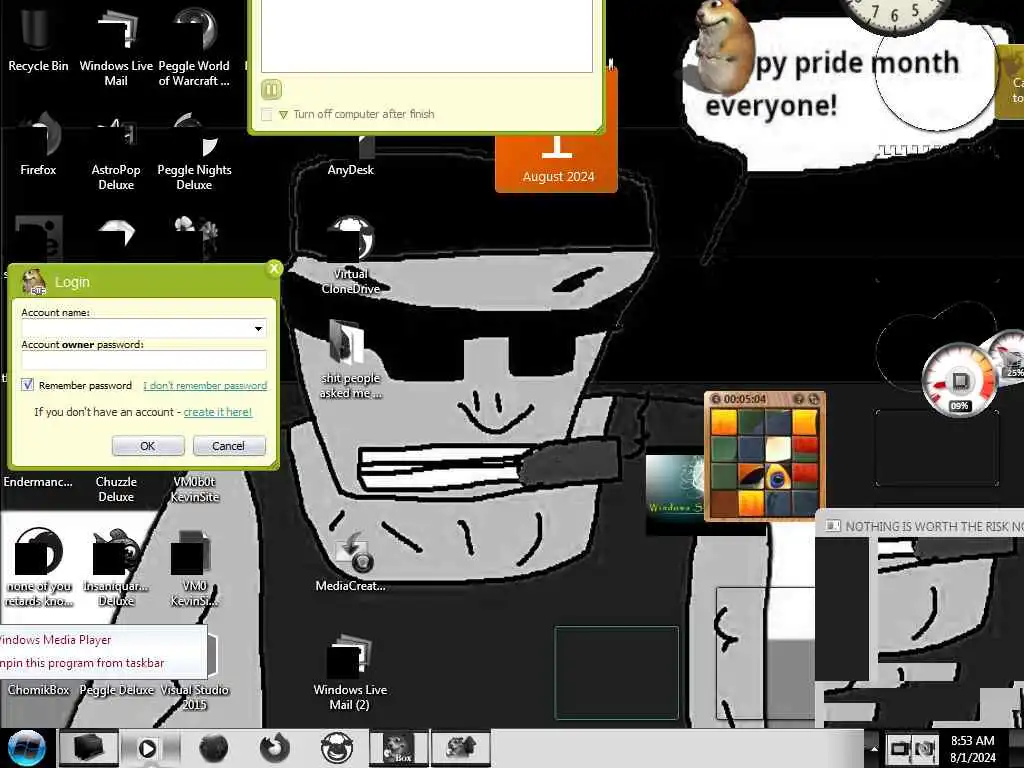Screen dimensions: 1024x768
Task: Open Windows Media Player from the taskbar
Action: coord(151,748)
